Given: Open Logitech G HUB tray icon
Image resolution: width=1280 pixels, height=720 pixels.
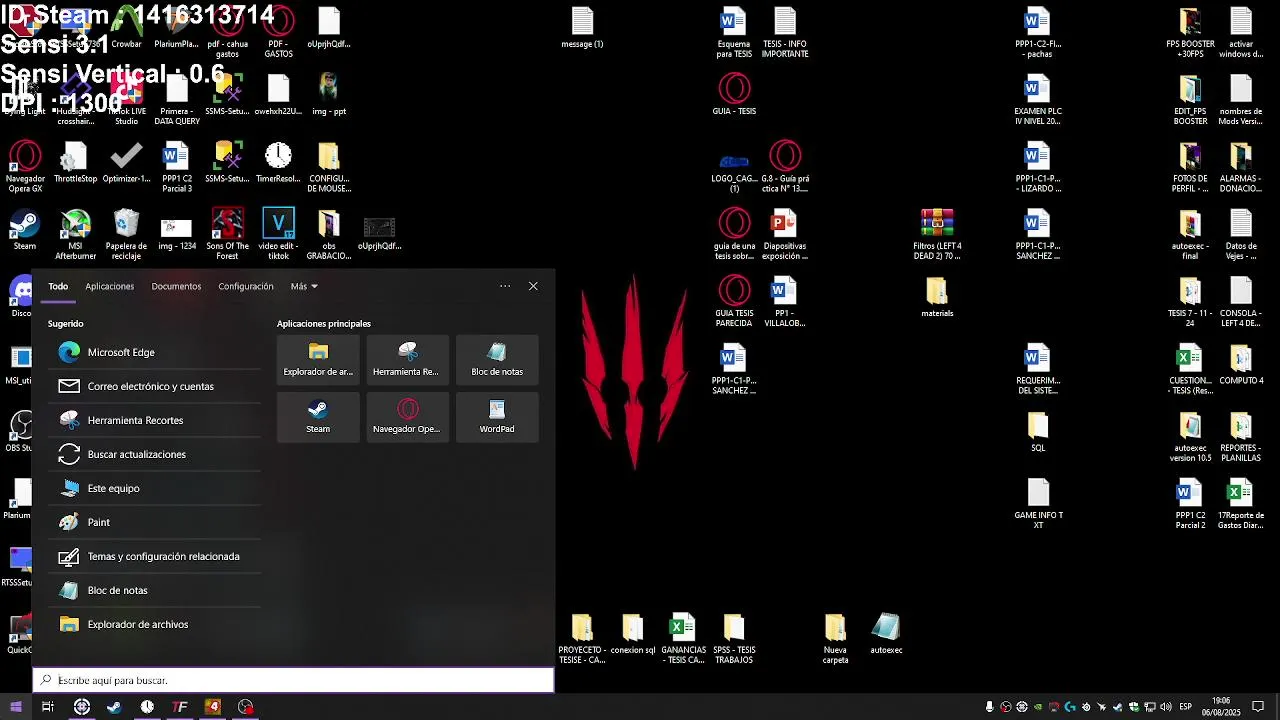Looking at the screenshot, I should click(1070, 707).
